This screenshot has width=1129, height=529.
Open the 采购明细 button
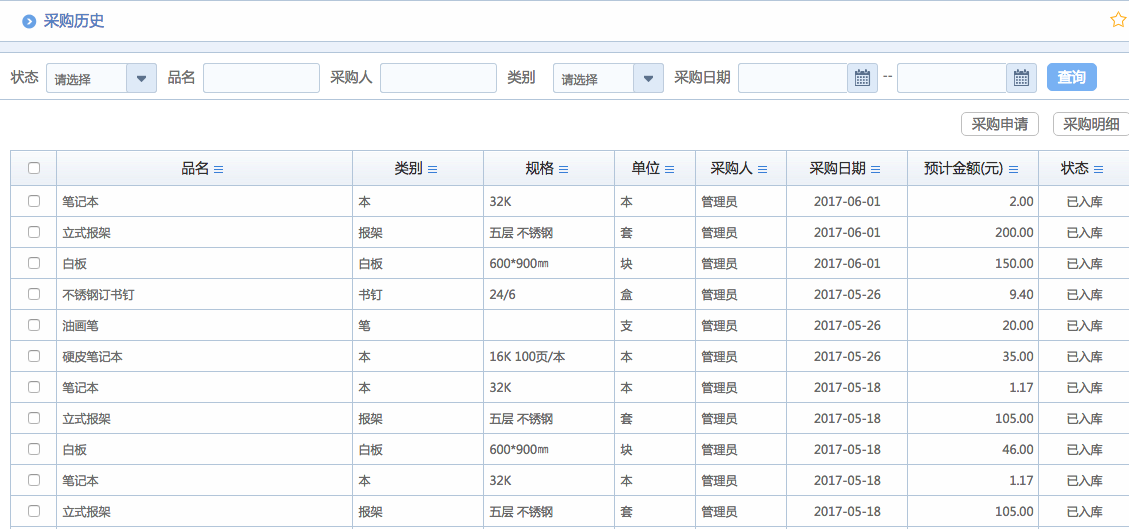(1090, 124)
